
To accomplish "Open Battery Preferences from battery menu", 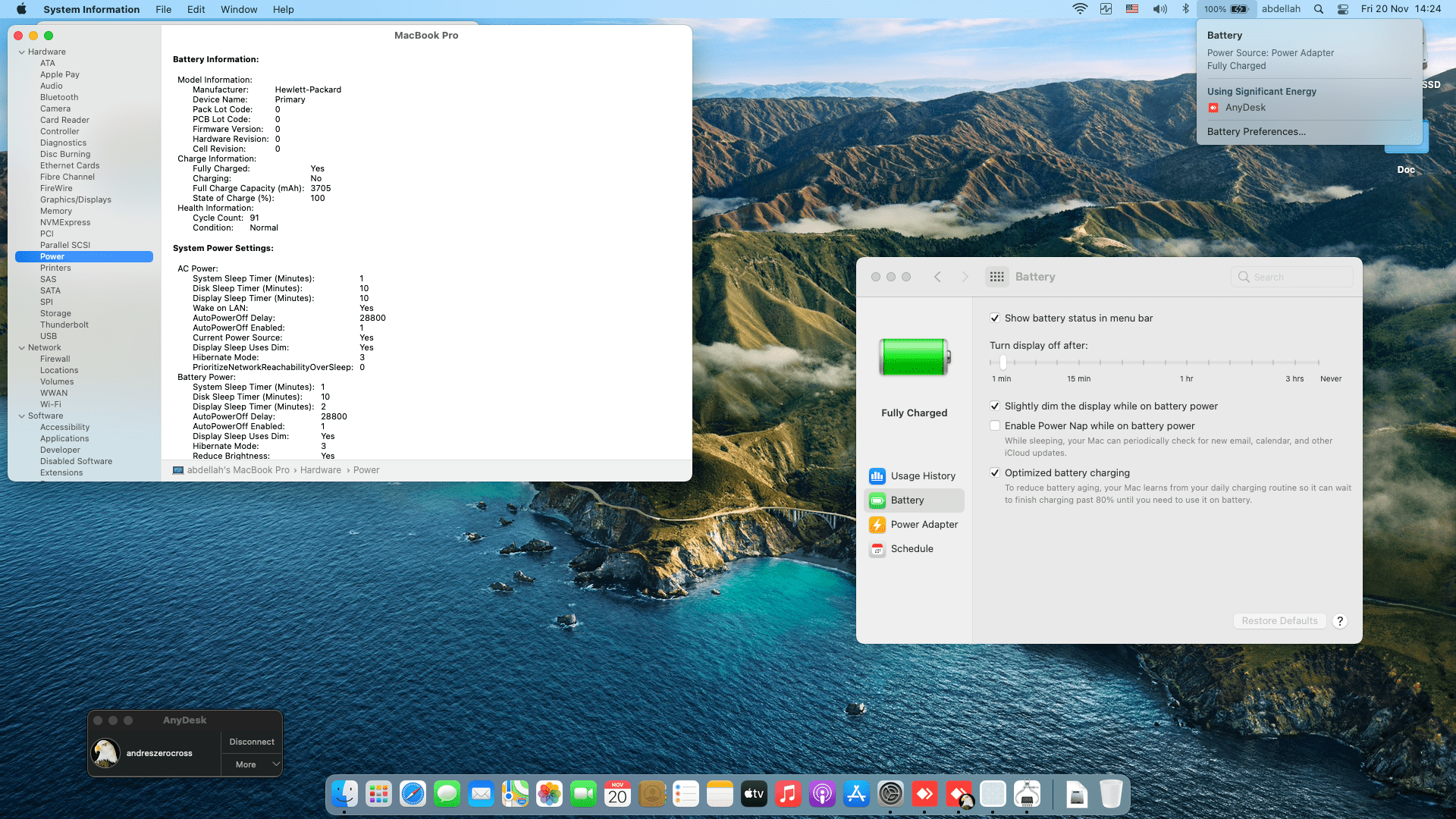I will pos(1256,132).
